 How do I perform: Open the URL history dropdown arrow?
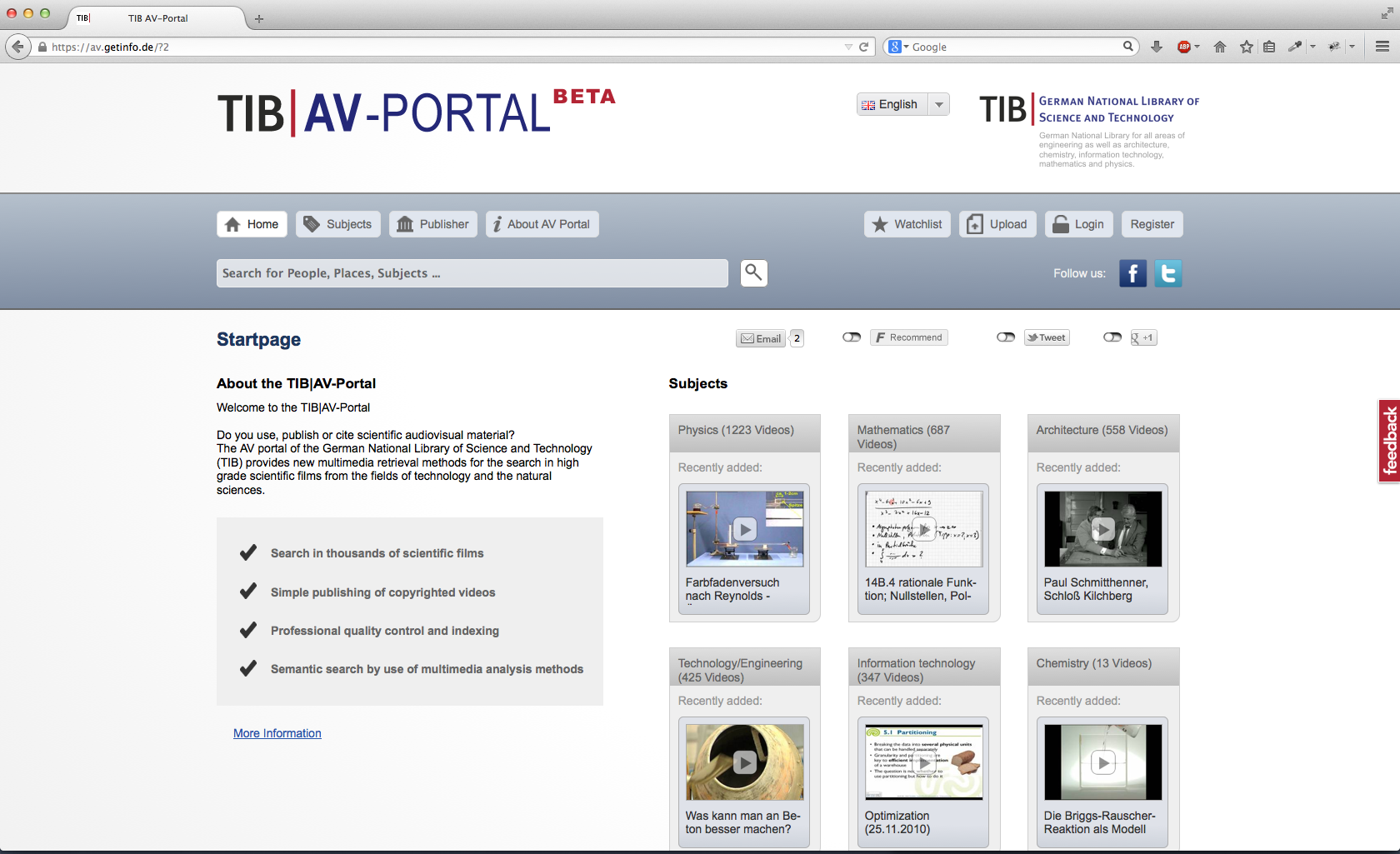pos(848,47)
